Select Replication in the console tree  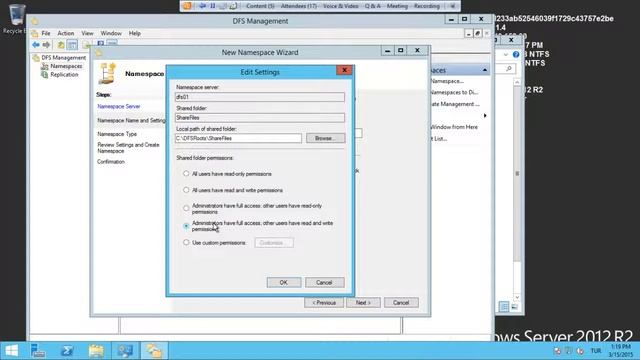pyautogui.click(x=64, y=75)
